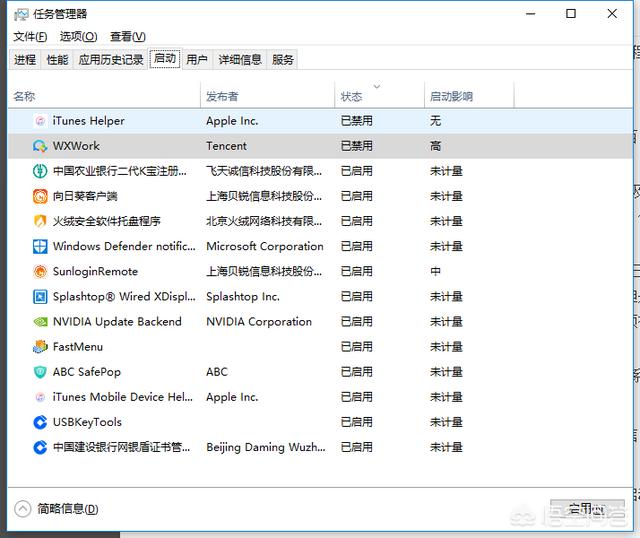Click the 中国农业银行二代K宝 icon

pos(40,171)
